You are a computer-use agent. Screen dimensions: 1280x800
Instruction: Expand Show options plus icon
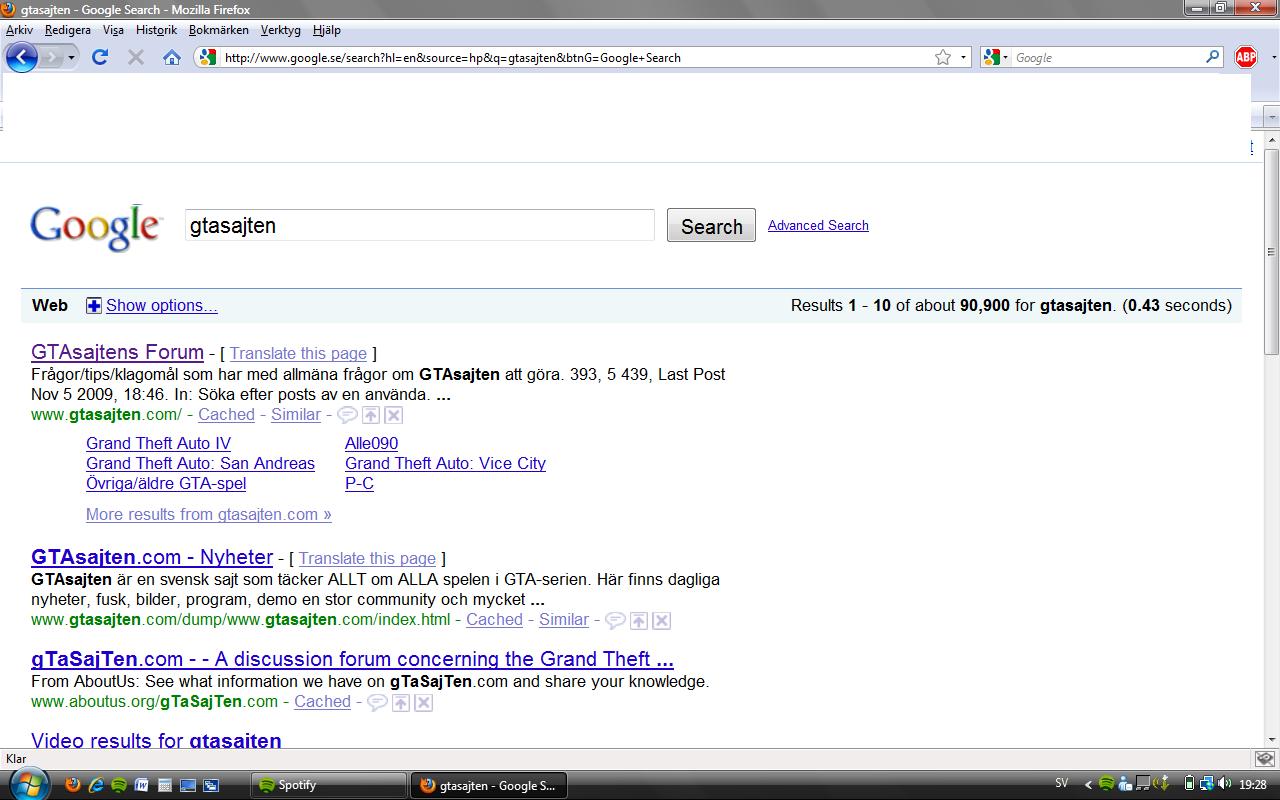pyautogui.click(x=94, y=306)
